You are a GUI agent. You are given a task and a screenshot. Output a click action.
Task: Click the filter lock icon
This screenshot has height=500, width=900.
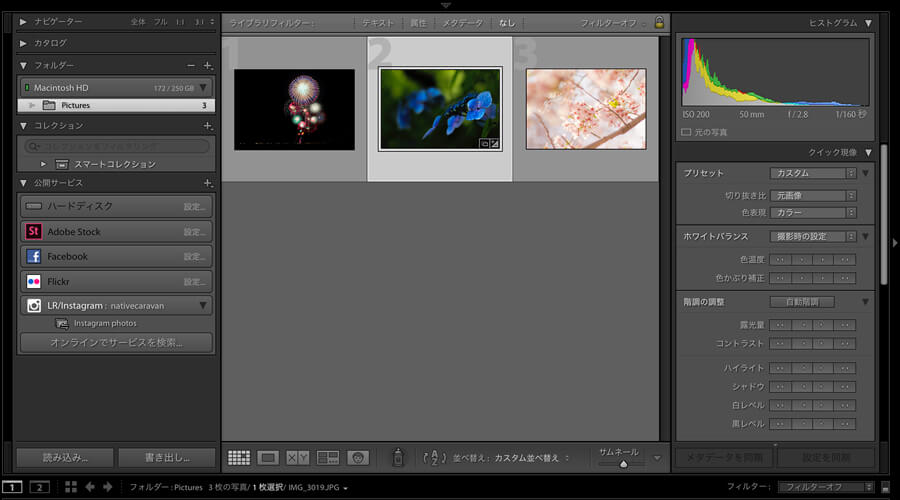[x=659, y=22]
